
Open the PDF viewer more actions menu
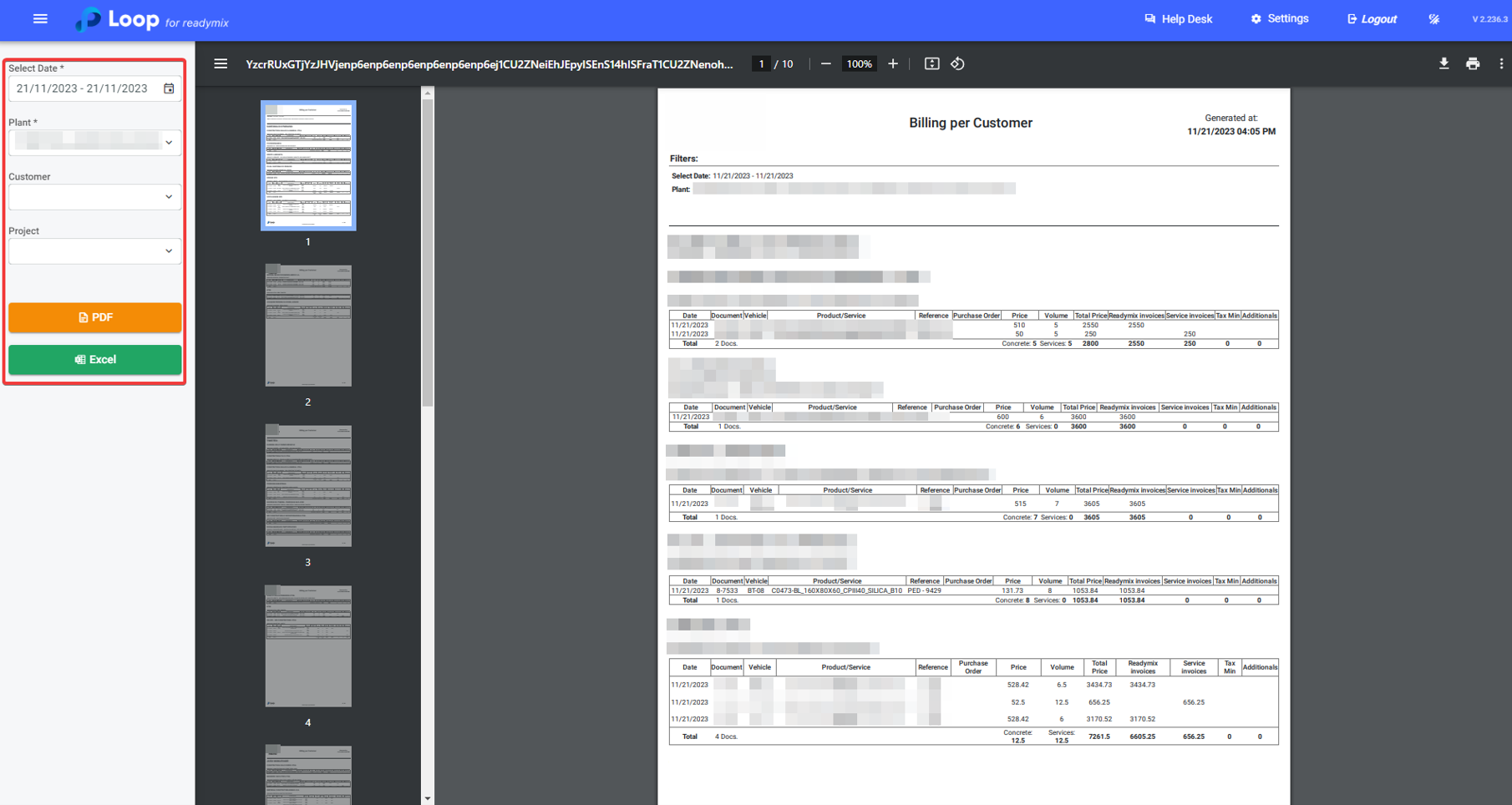[1500, 64]
